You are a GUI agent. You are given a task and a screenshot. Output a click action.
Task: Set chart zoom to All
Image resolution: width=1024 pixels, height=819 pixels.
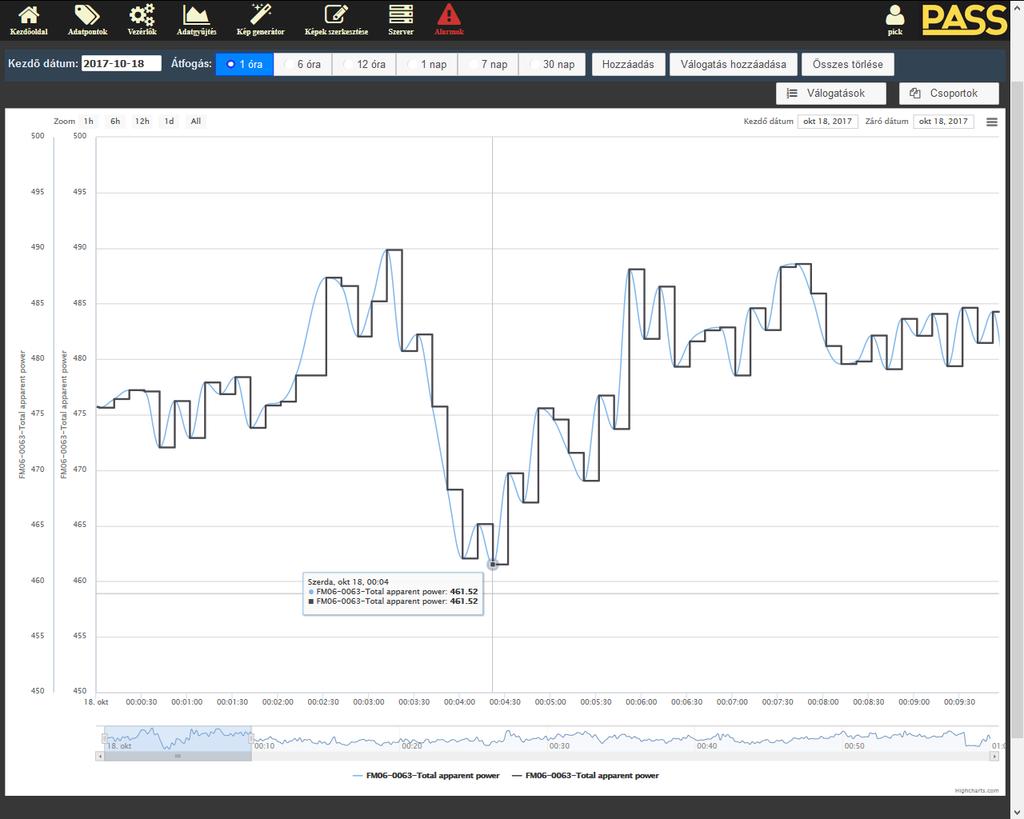point(196,121)
